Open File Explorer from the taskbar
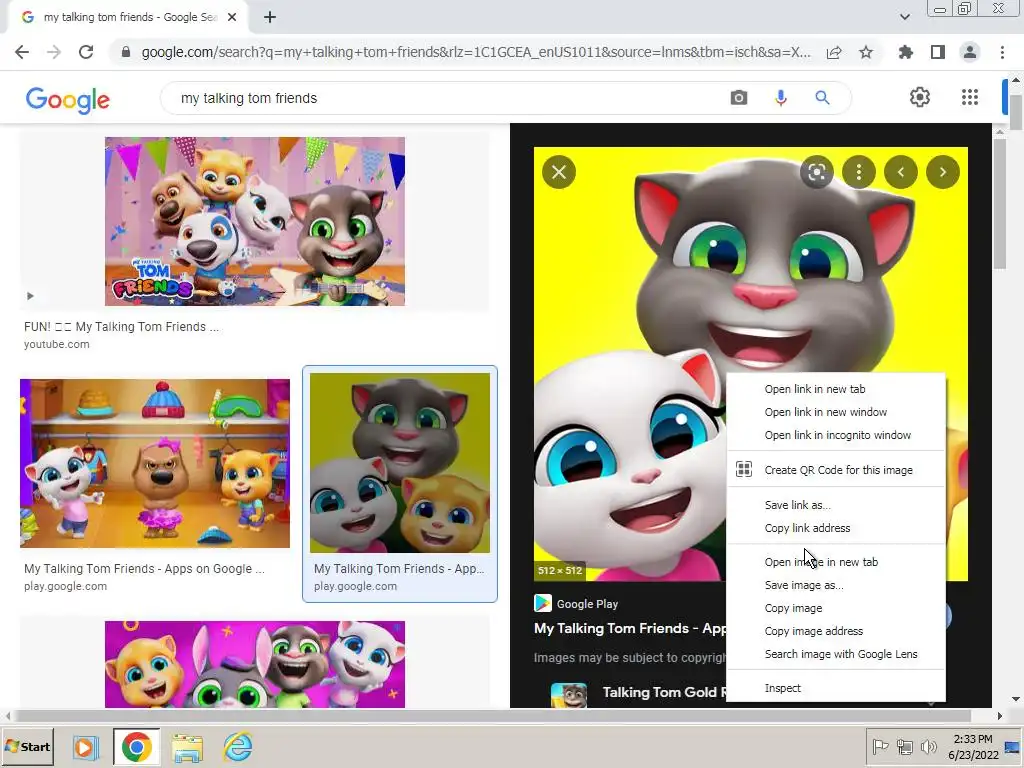 click(x=187, y=747)
